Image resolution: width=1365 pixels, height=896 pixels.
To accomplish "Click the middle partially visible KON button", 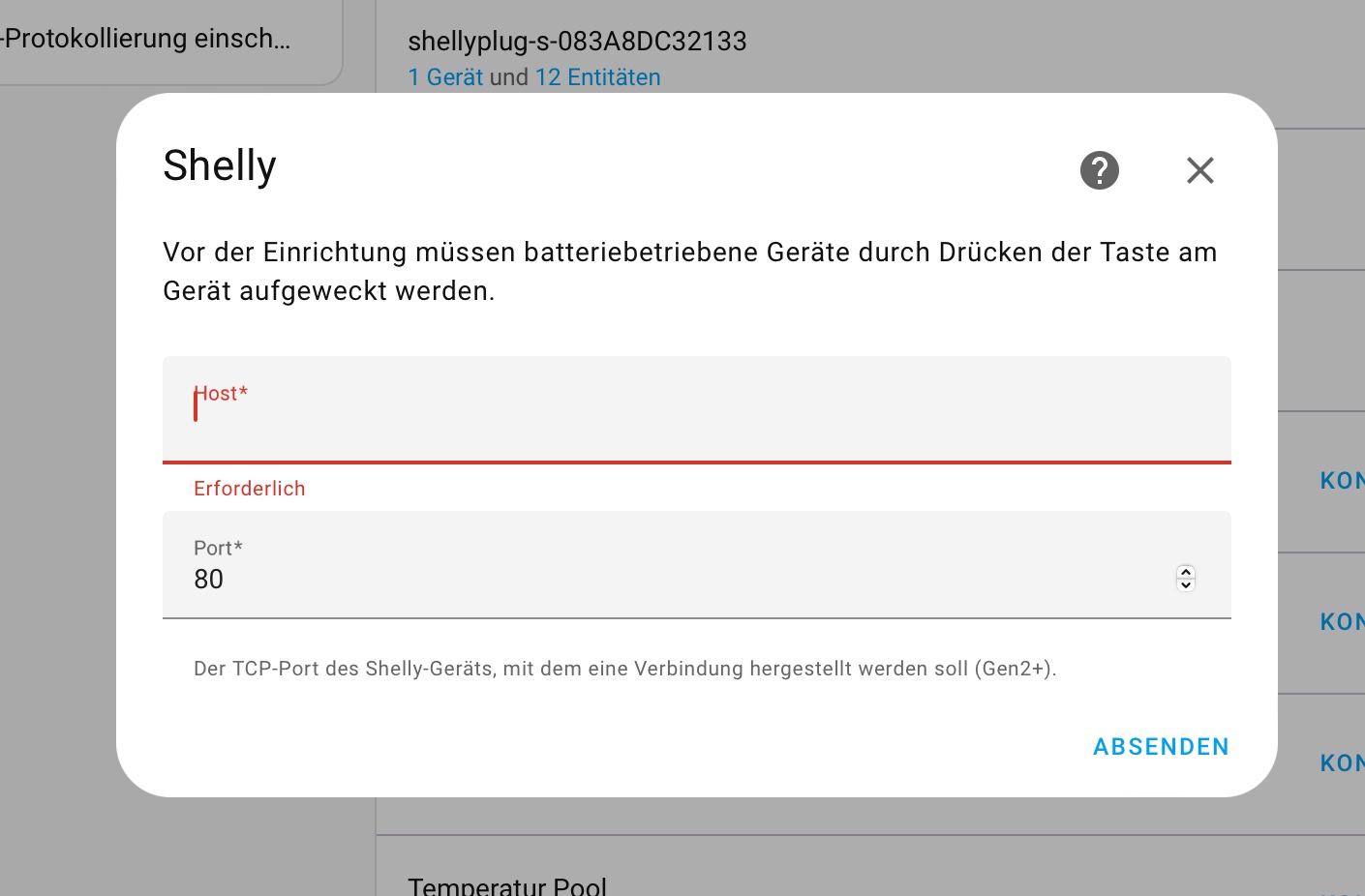I will click(x=1342, y=622).
